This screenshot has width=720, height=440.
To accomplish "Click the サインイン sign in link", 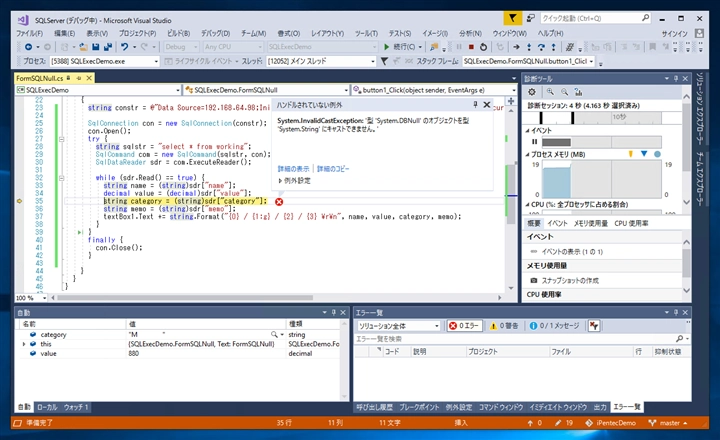I will point(675,34).
